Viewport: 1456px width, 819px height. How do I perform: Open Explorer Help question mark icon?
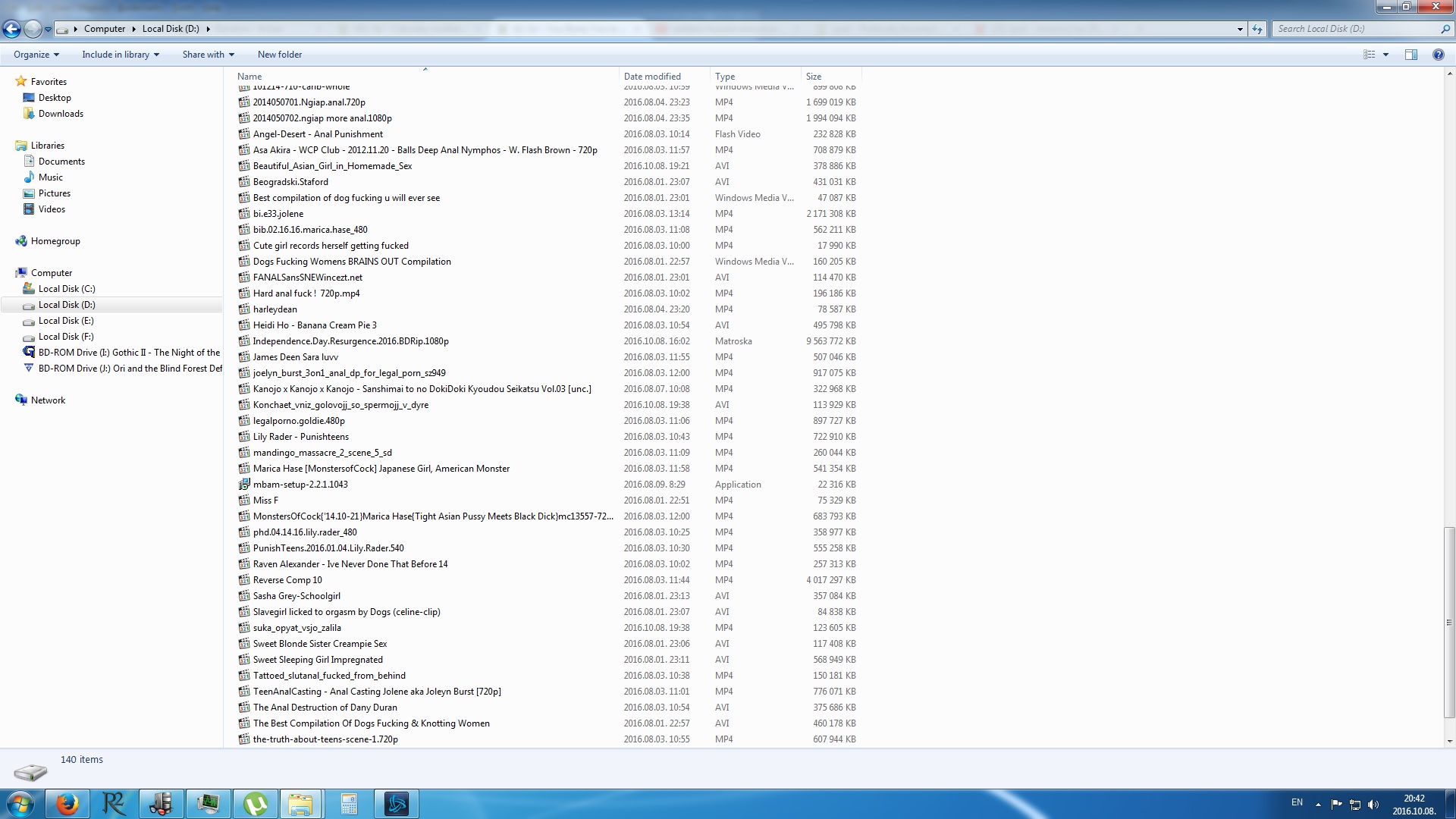click(x=1438, y=55)
